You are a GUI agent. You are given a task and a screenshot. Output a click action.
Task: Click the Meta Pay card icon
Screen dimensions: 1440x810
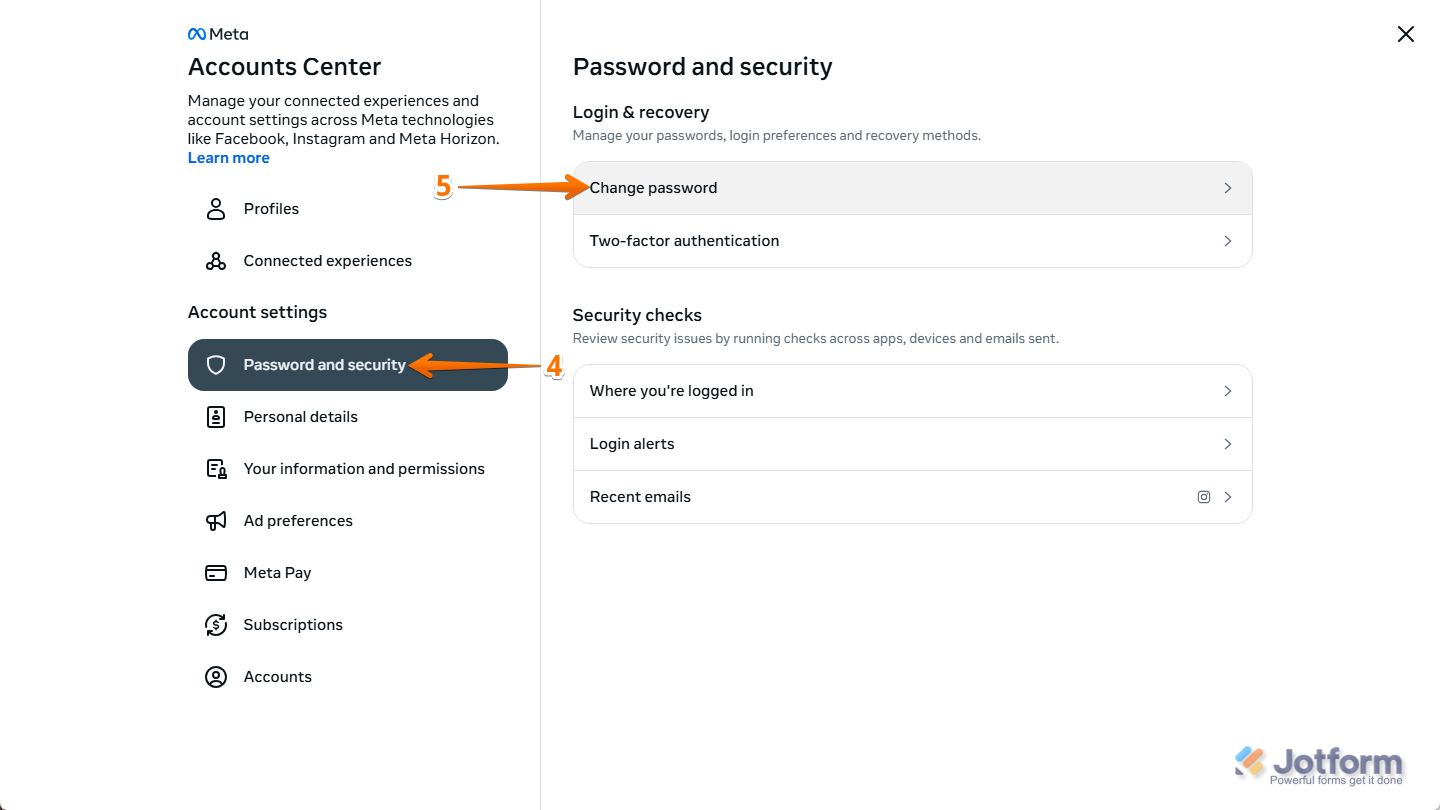click(216, 572)
